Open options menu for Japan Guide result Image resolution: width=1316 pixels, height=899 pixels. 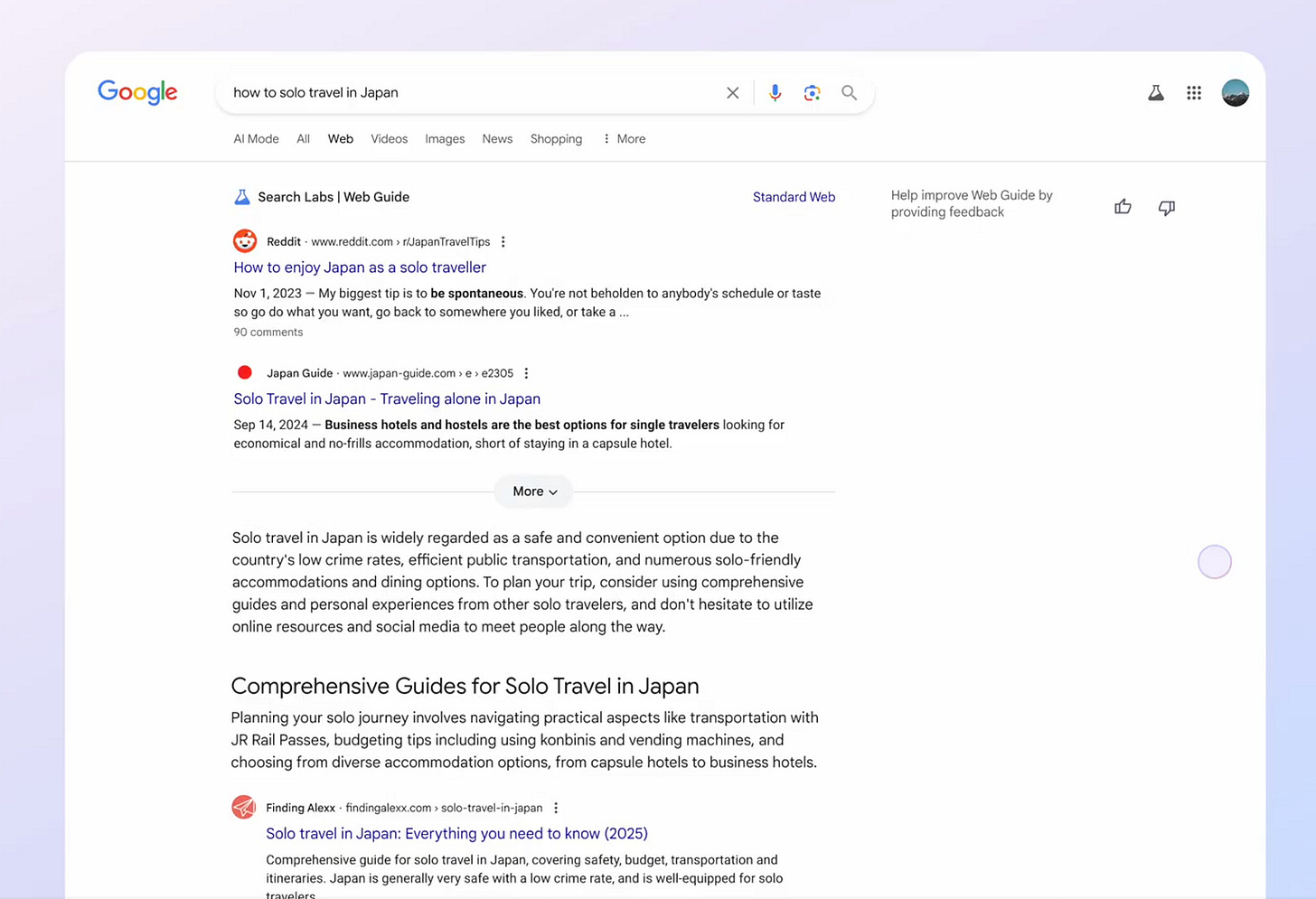pos(526,373)
